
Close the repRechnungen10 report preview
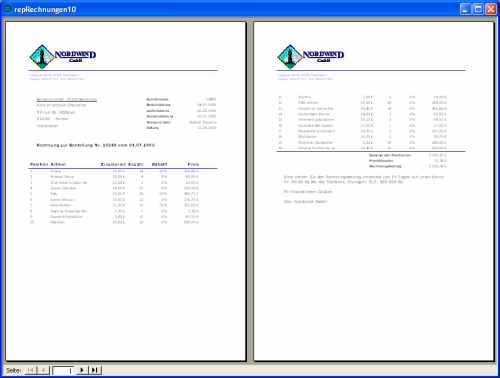coord(491,9)
